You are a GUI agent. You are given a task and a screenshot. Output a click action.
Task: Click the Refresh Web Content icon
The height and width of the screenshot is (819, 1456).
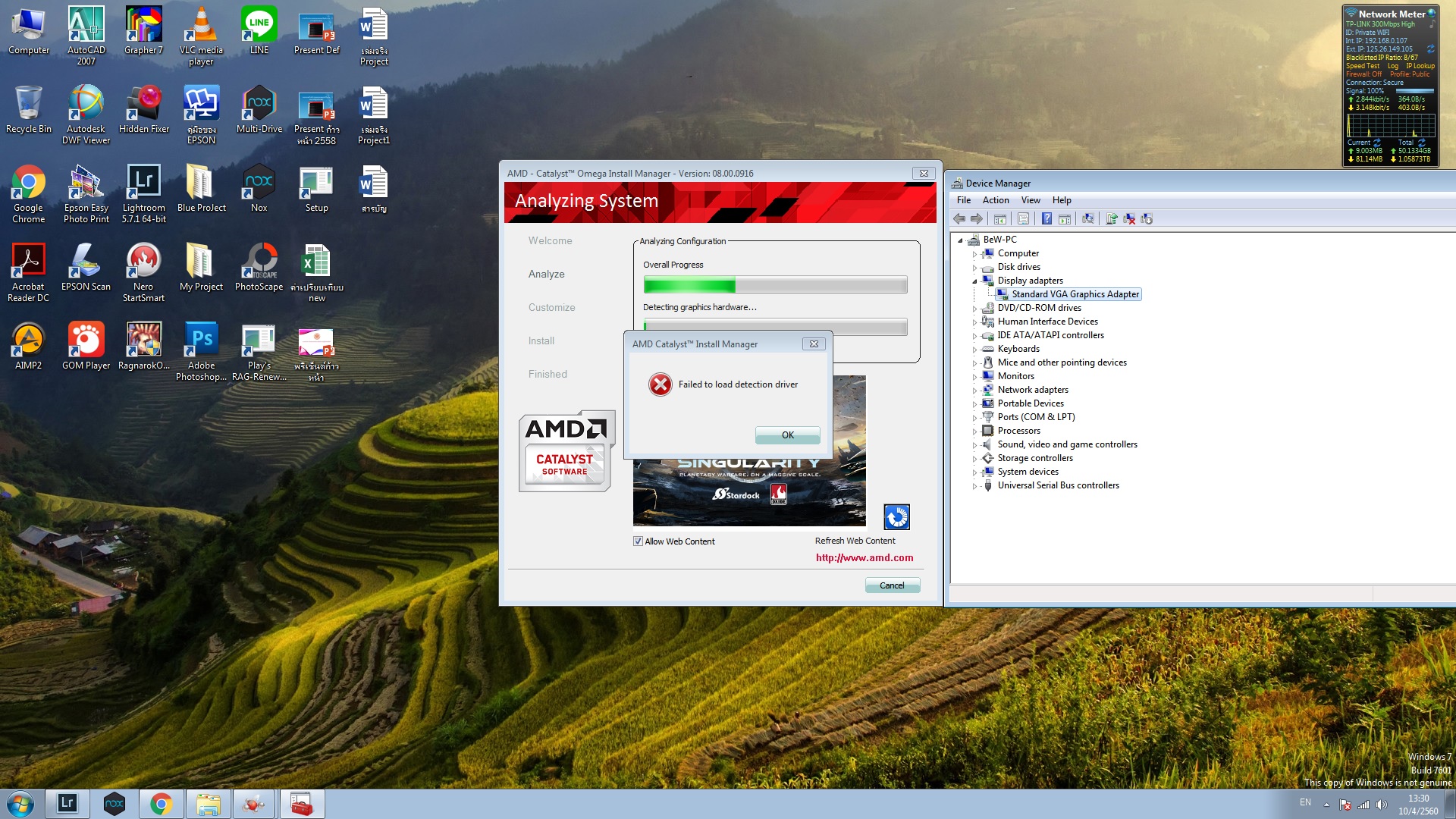point(896,517)
